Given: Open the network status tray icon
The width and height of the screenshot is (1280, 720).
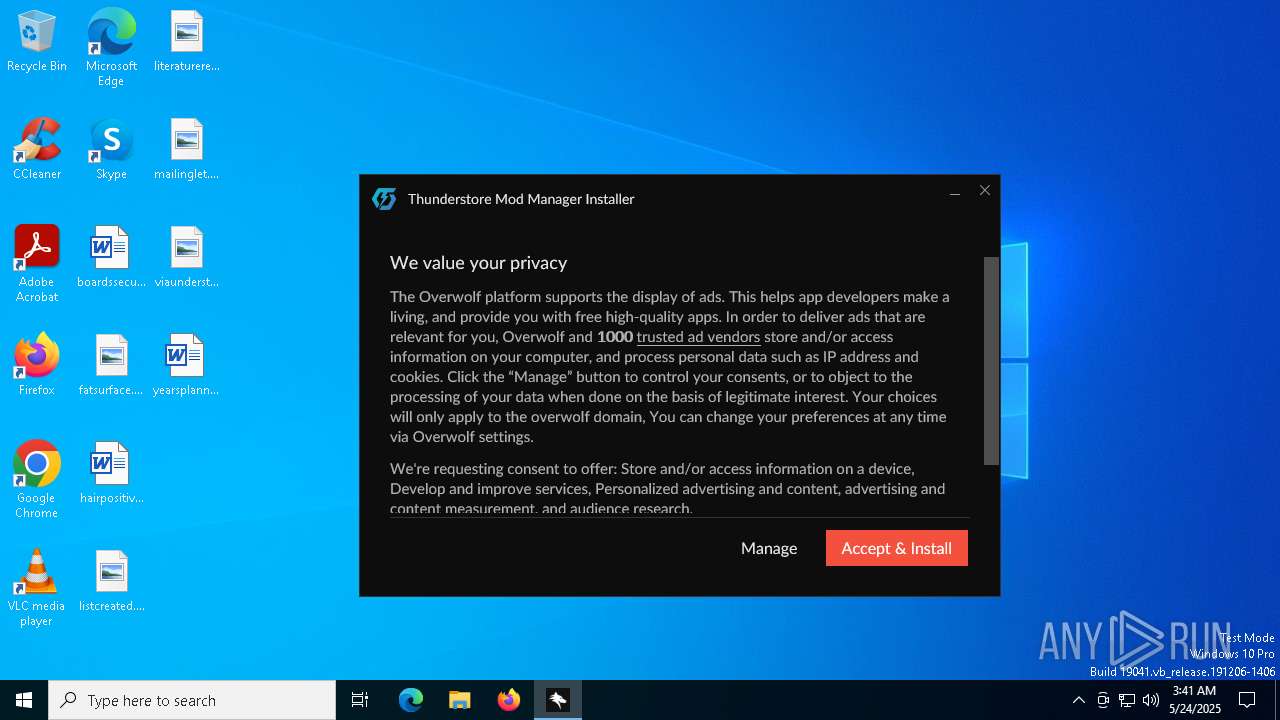Looking at the screenshot, I should click(x=1127, y=700).
